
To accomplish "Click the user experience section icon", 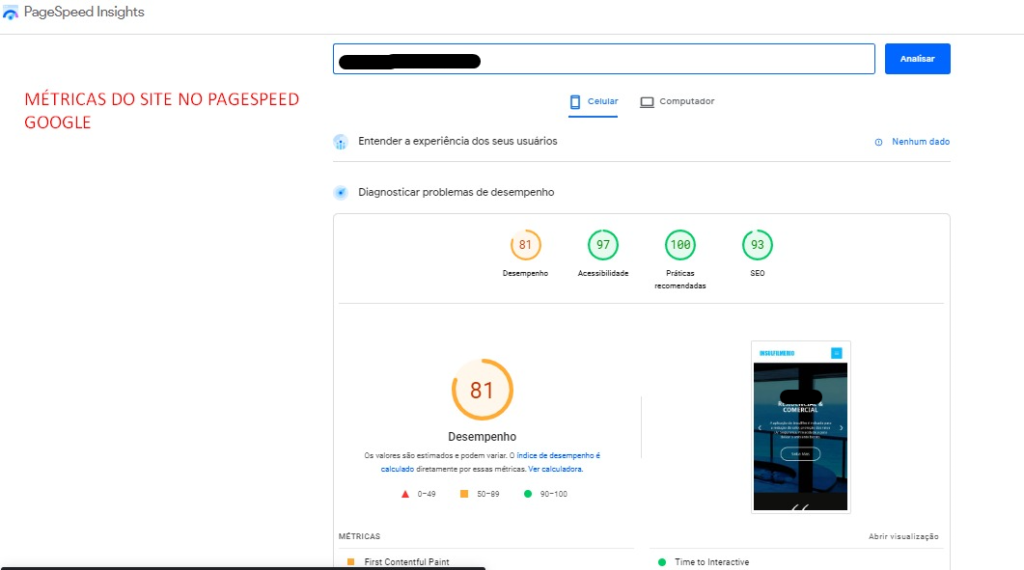I will (340, 142).
